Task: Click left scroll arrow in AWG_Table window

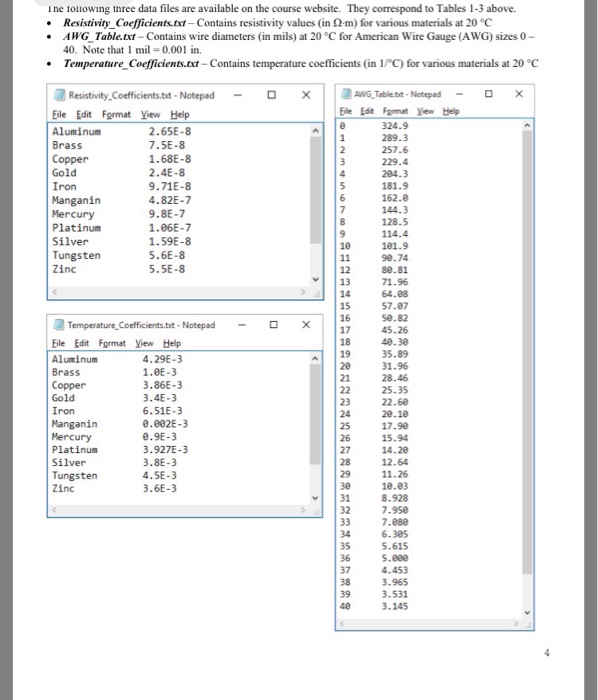Action: pyautogui.click(x=342, y=624)
